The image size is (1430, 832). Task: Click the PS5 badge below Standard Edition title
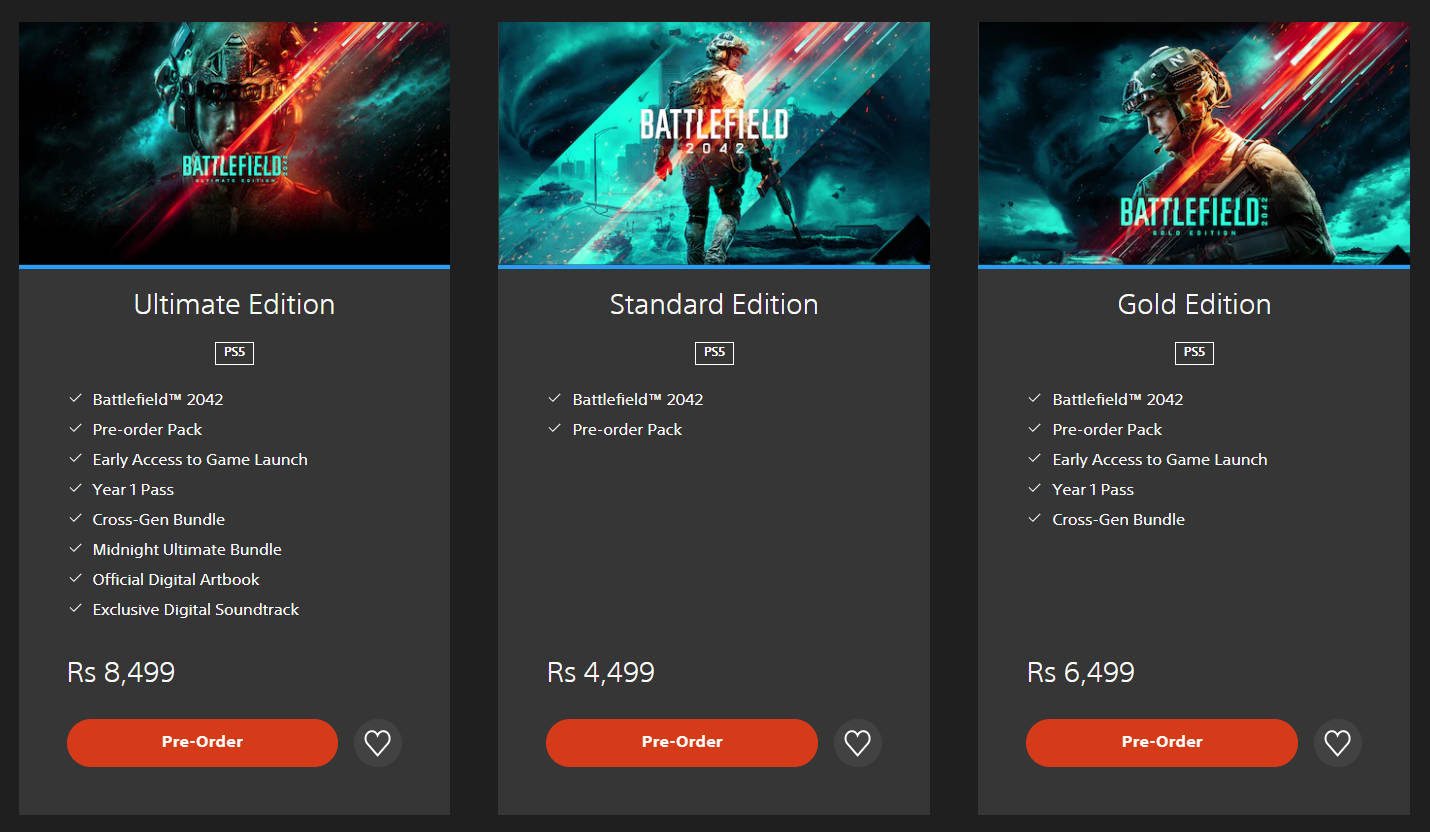714,353
